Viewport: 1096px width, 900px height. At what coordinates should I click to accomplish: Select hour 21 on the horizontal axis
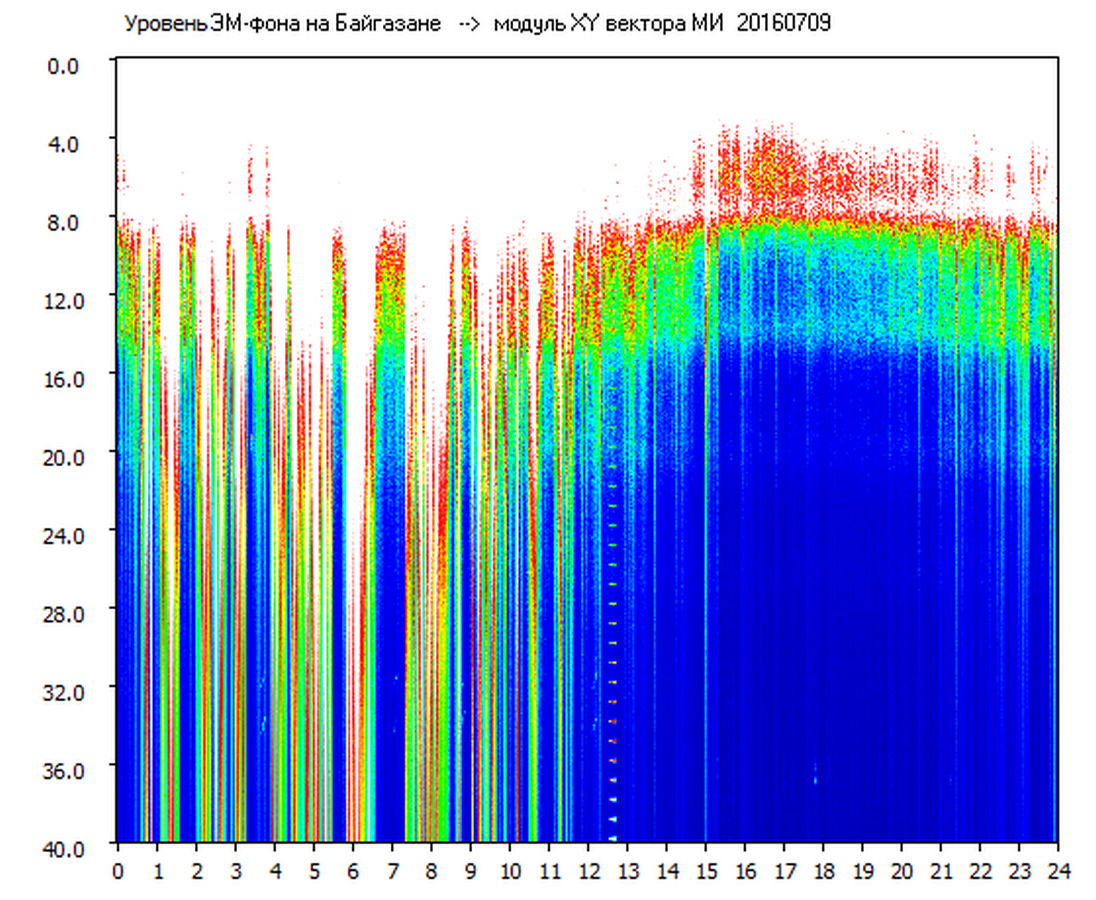point(940,871)
